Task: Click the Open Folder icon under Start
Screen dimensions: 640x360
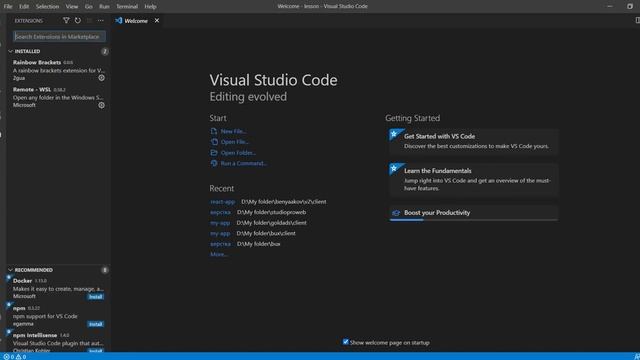Action: (x=214, y=152)
